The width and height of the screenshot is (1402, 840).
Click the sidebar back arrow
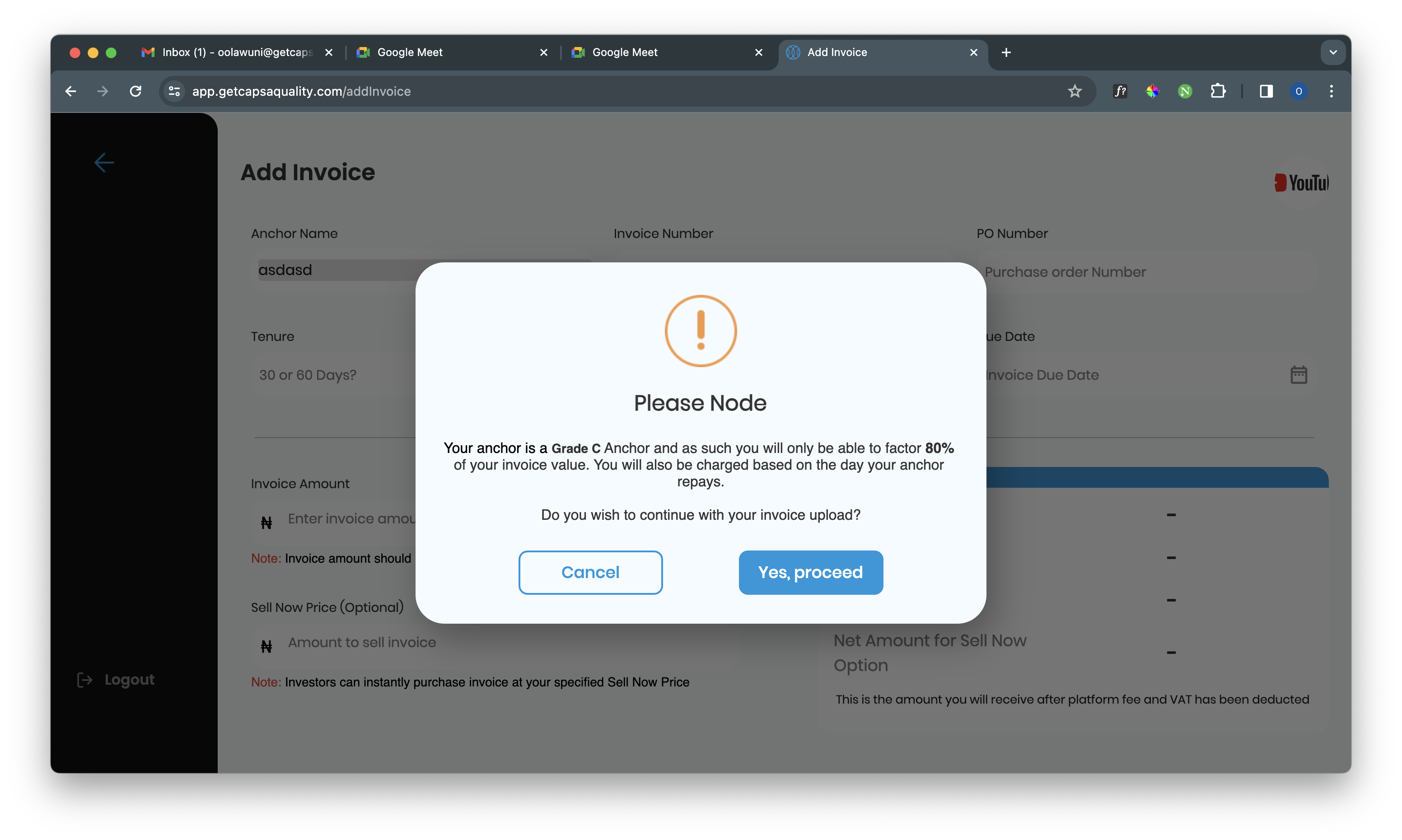[x=104, y=163]
